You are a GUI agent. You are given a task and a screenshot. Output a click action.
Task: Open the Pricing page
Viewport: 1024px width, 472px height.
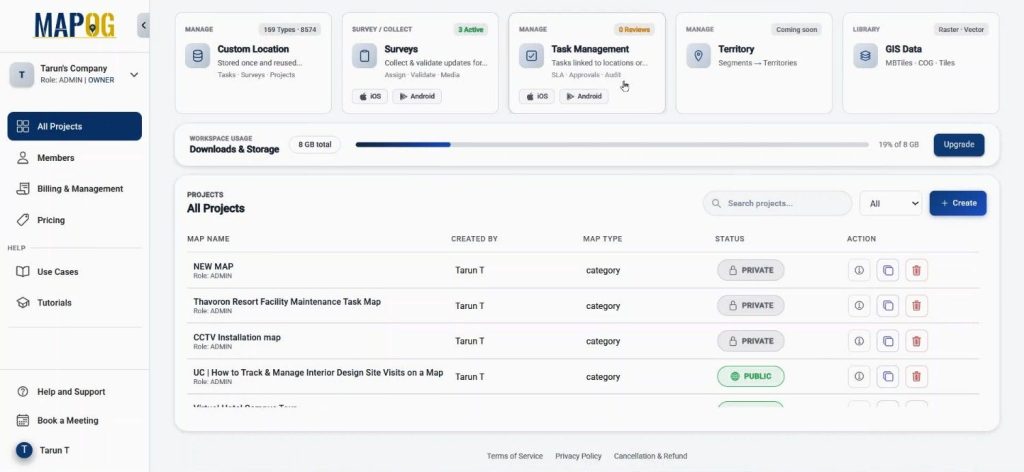click(74, 220)
